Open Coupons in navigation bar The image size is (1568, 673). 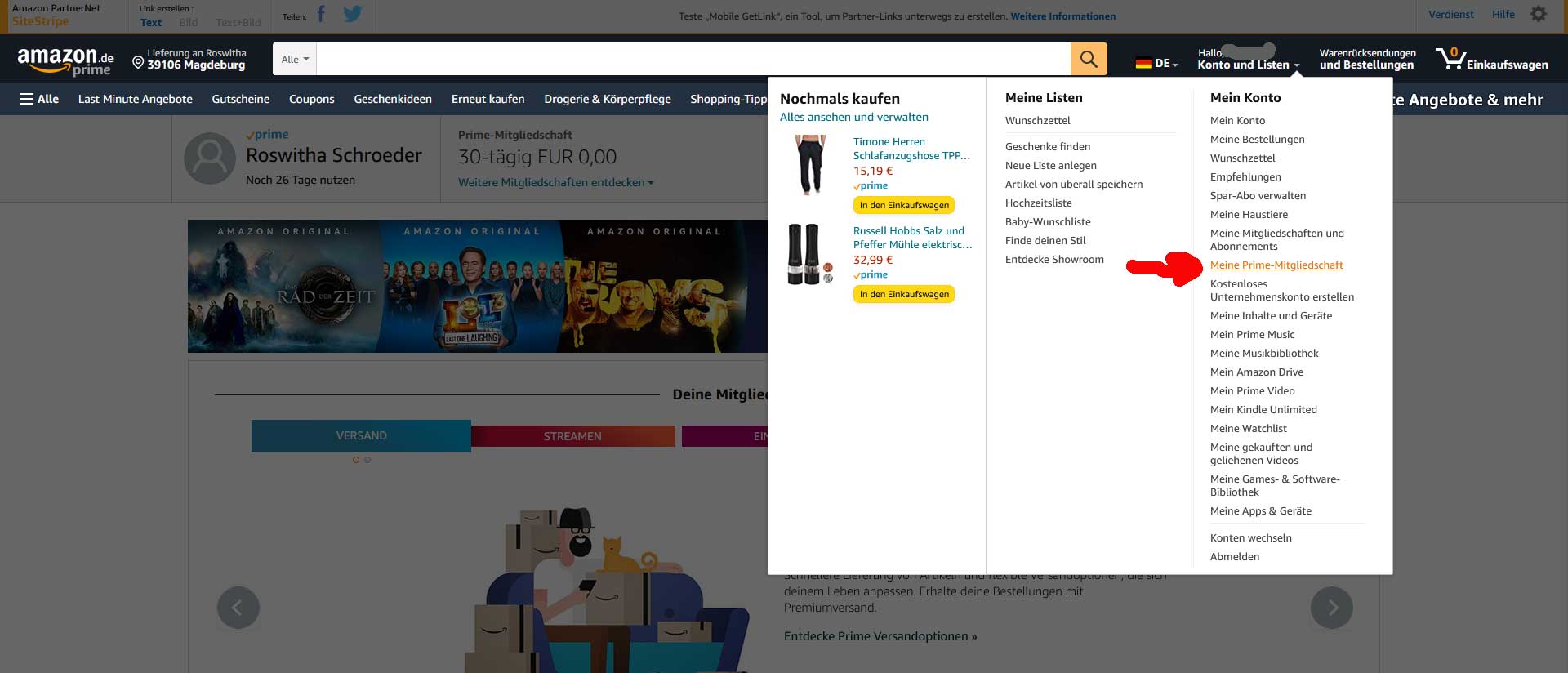(x=312, y=99)
